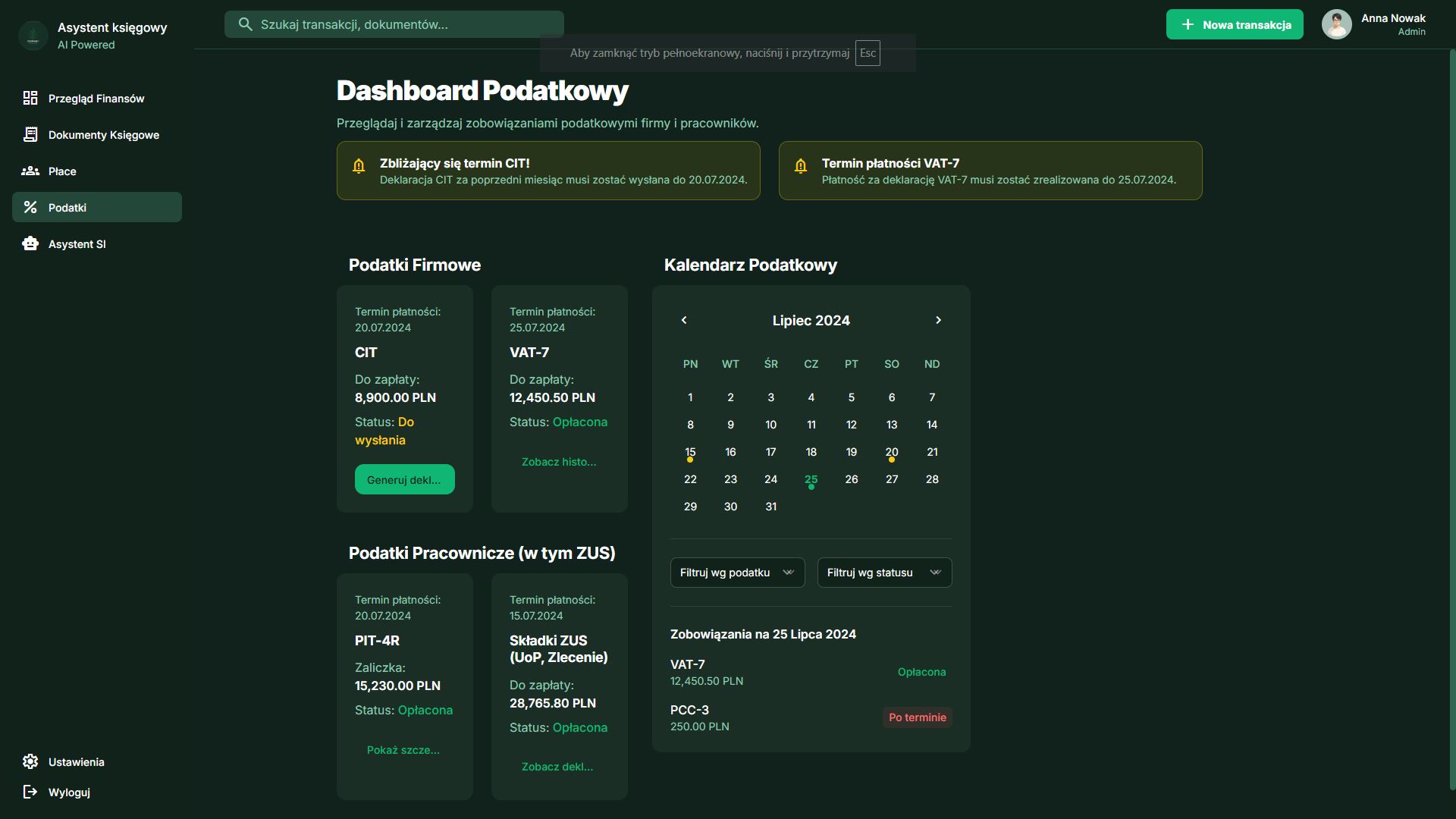1456x819 pixels.
Task: Click the Płace people icon
Action: [x=30, y=171]
